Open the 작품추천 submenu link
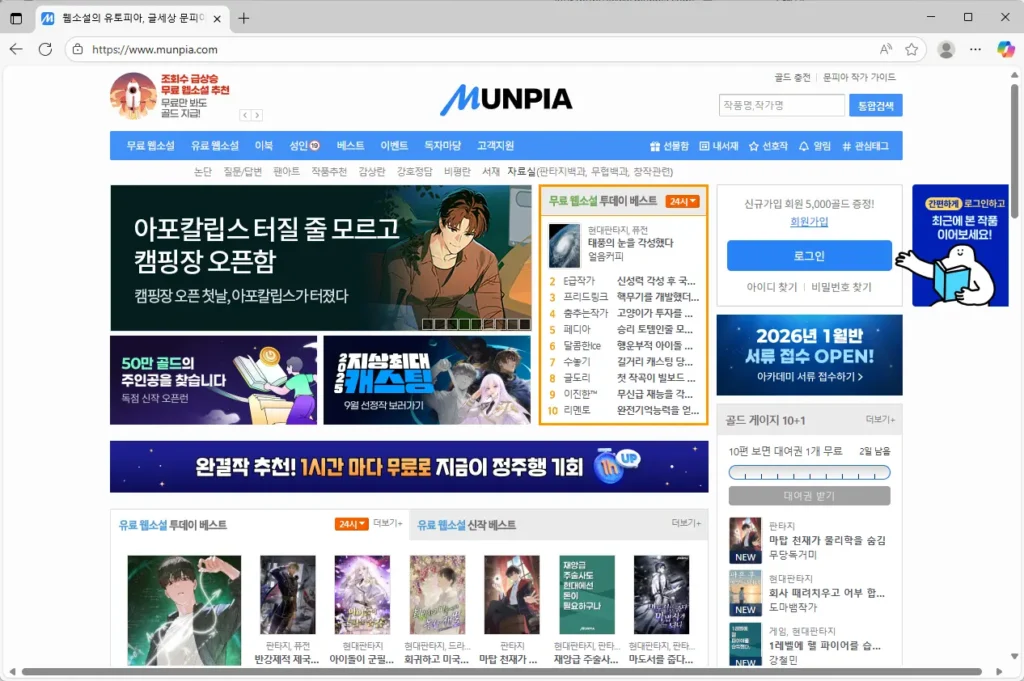The image size is (1024, 681). [329, 171]
